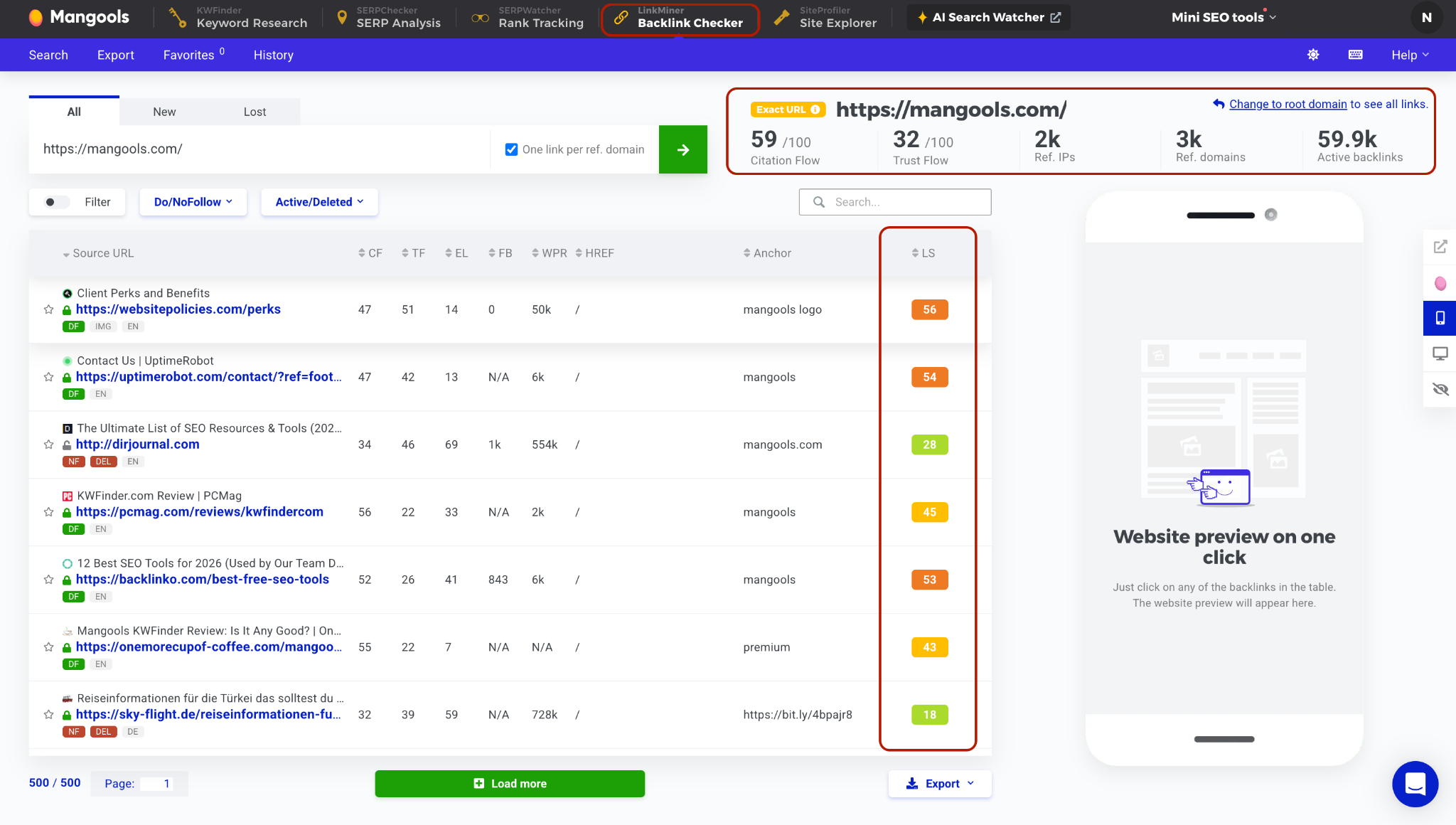The image size is (1456, 825).
Task: Expand the Help dropdown
Action: (1410, 55)
